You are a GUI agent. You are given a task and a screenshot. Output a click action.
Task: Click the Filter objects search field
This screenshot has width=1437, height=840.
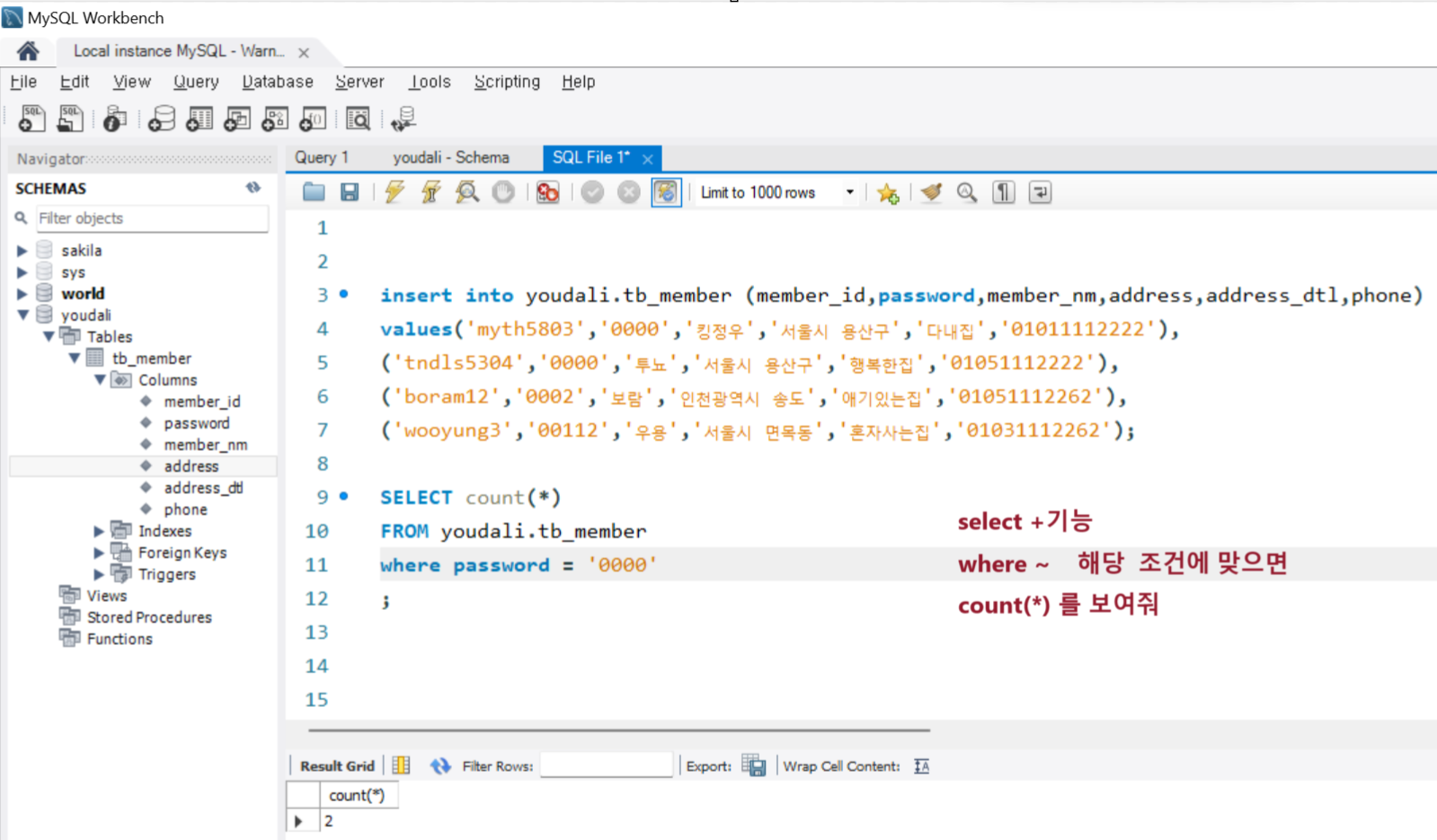151,218
